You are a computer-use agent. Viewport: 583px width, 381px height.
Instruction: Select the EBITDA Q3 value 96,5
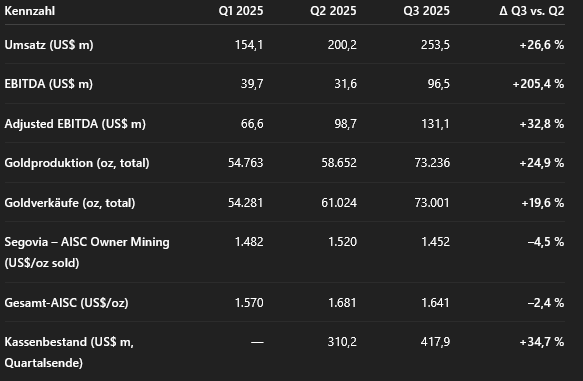coord(439,84)
